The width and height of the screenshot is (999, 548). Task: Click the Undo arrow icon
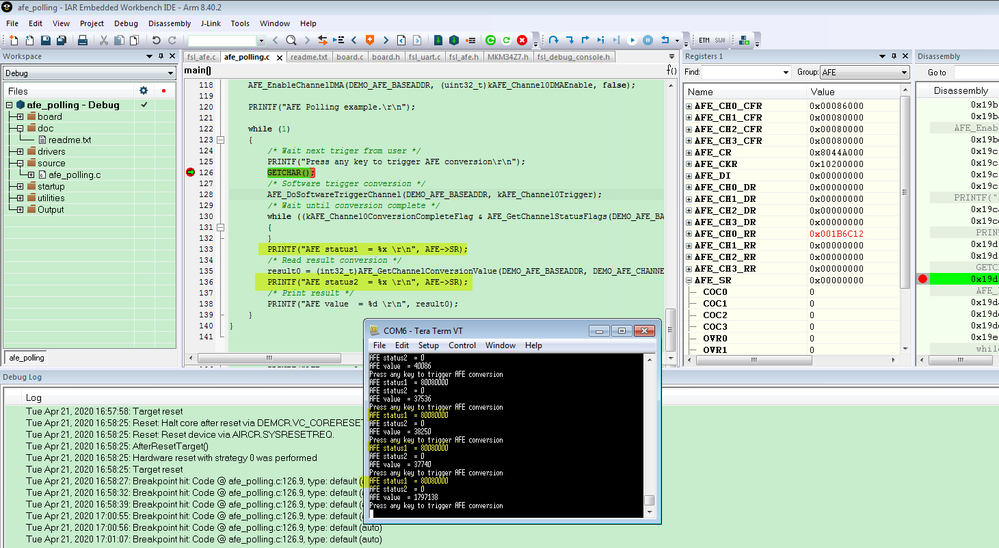tap(156, 40)
